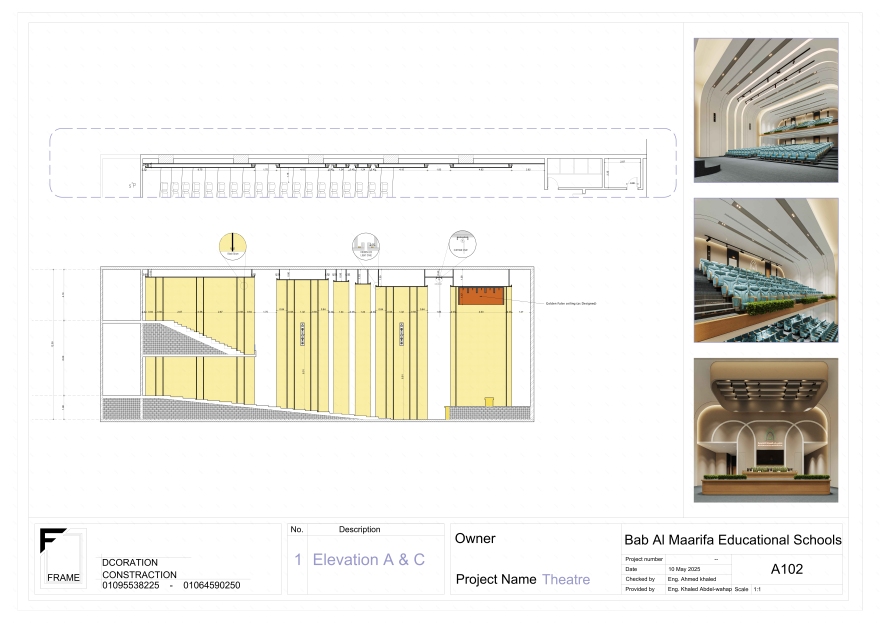Image resolution: width=880 pixels, height=623 pixels.
Task: Click the Description column header
Action: pyautogui.click(x=359, y=530)
